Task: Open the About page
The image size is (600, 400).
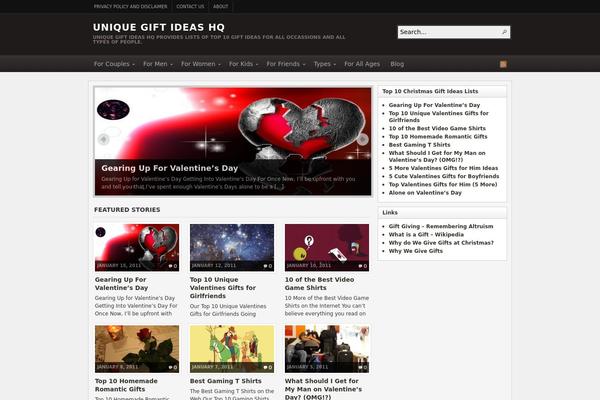Action: click(220, 7)
